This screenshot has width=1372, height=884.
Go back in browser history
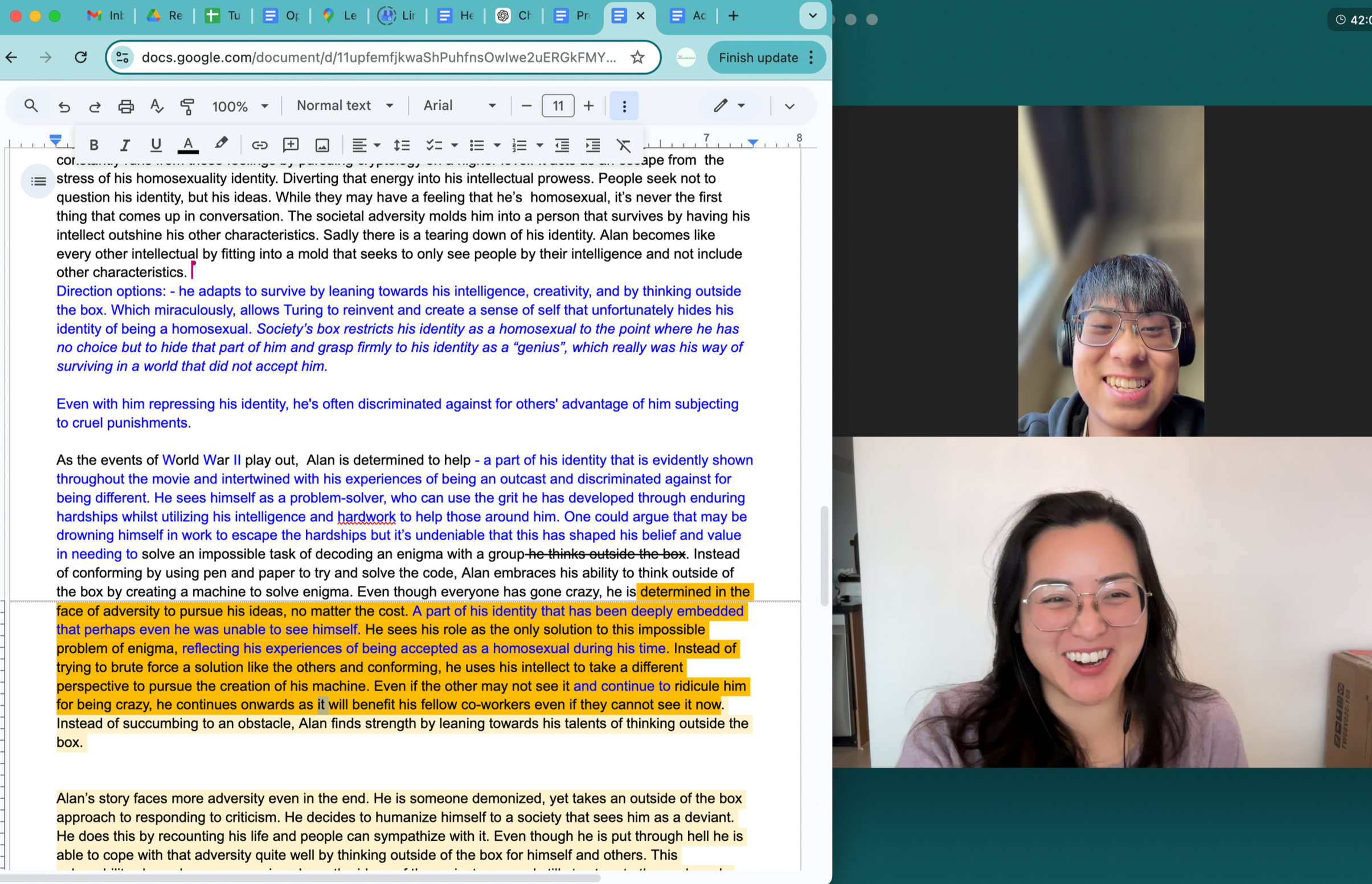(11, 57)
